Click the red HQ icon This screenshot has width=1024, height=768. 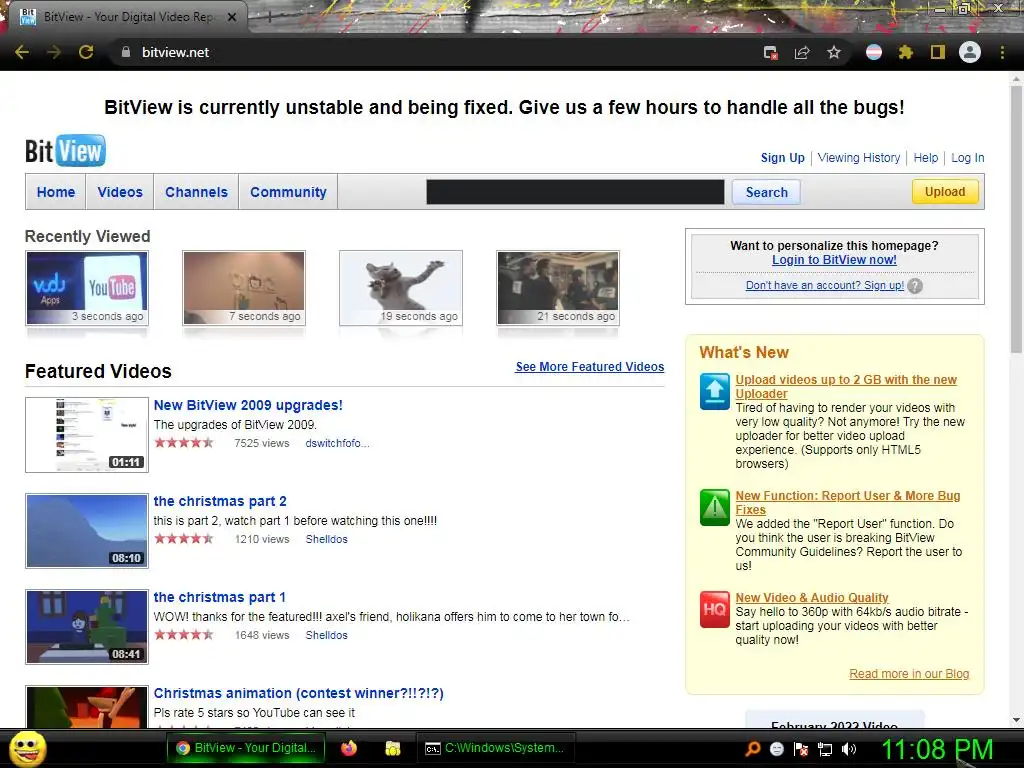pyautogui.click(x=714, y=609)
